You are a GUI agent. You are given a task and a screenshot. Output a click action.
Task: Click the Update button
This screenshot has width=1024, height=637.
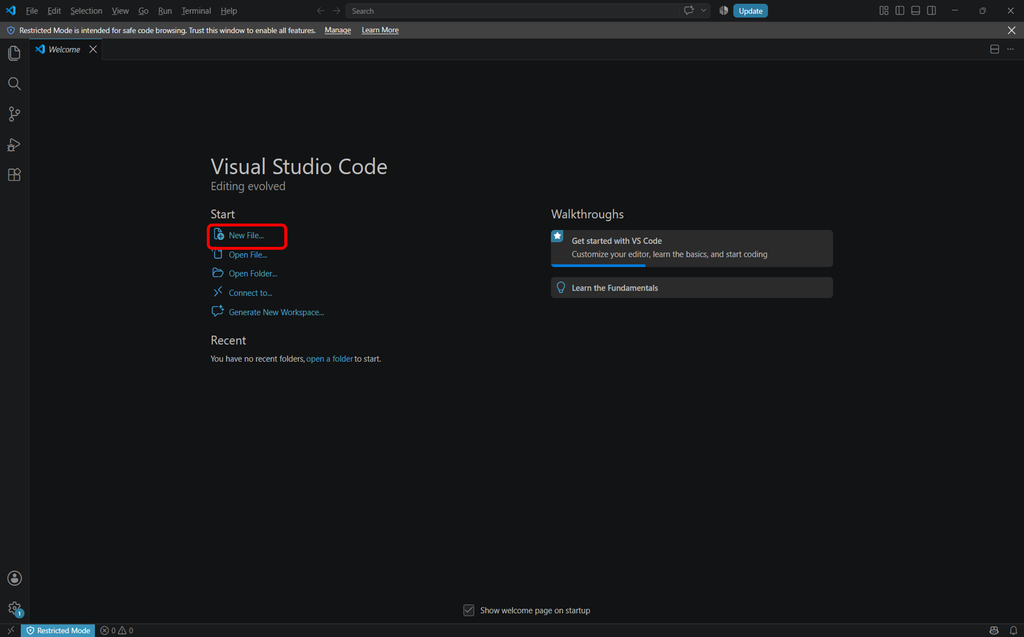pyautogui.click(x=750, y=10)
